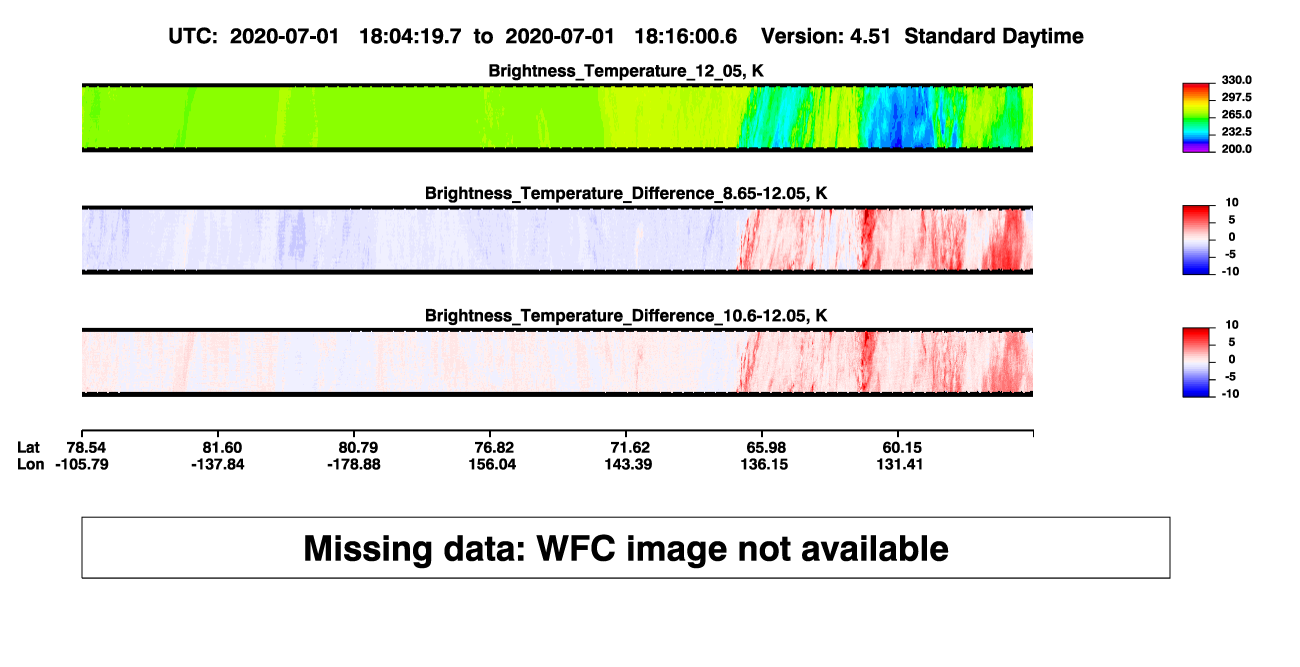Click longitude value -137.84
Image resolution: width=1300 pixels, height=667 pixels.
pos(218,465)
